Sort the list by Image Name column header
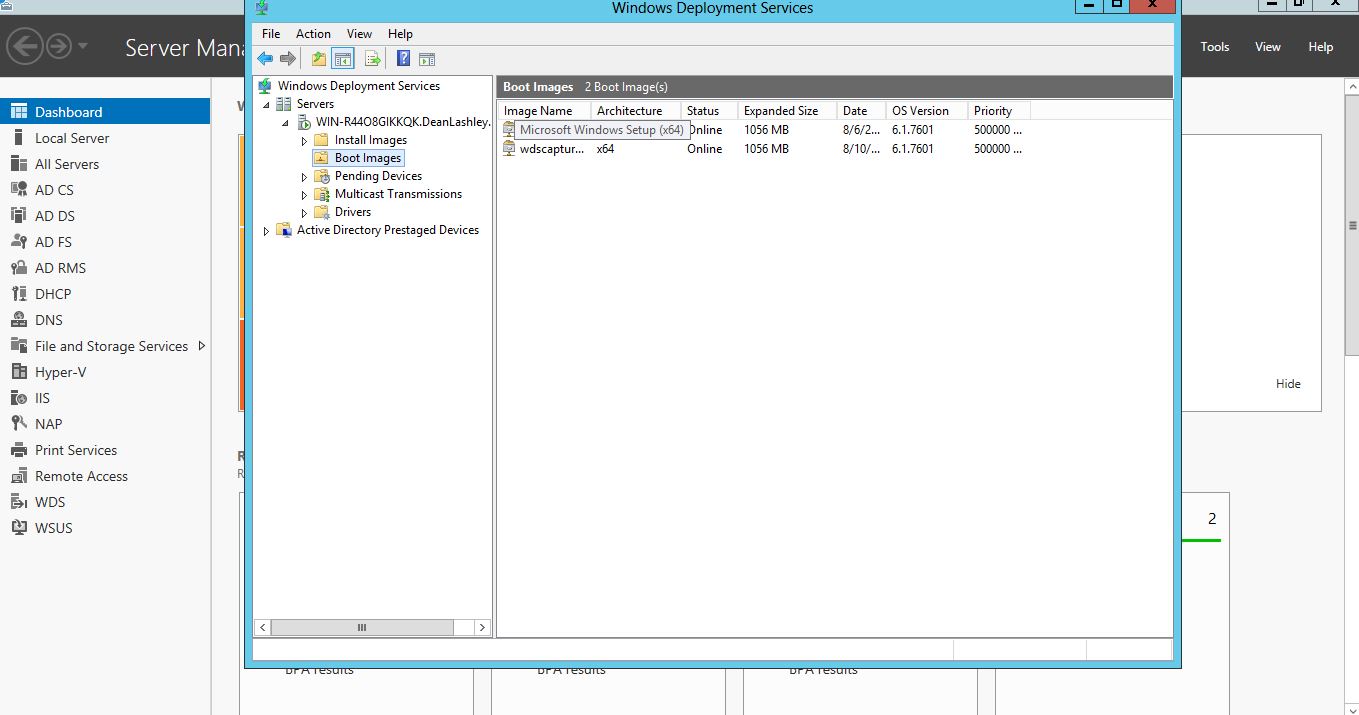Viewport: 1359px width, 715px height. [x=540, y=111]
